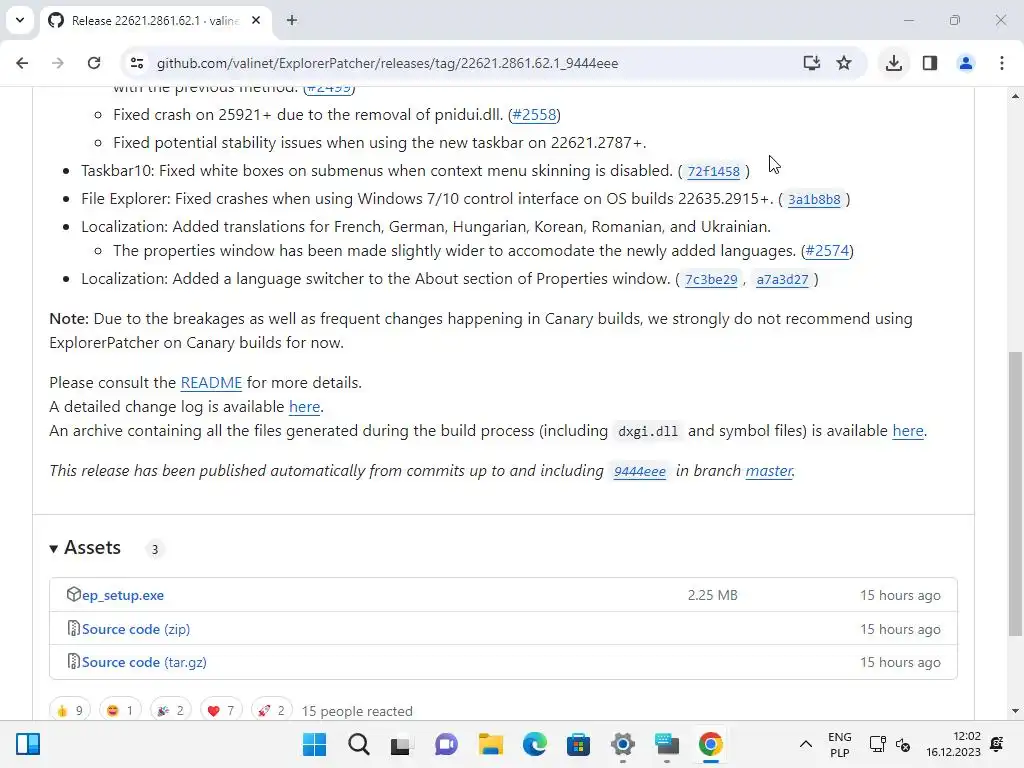Open Task View on taskbar
Screen dimensions: 1024x768
(402, 744)
